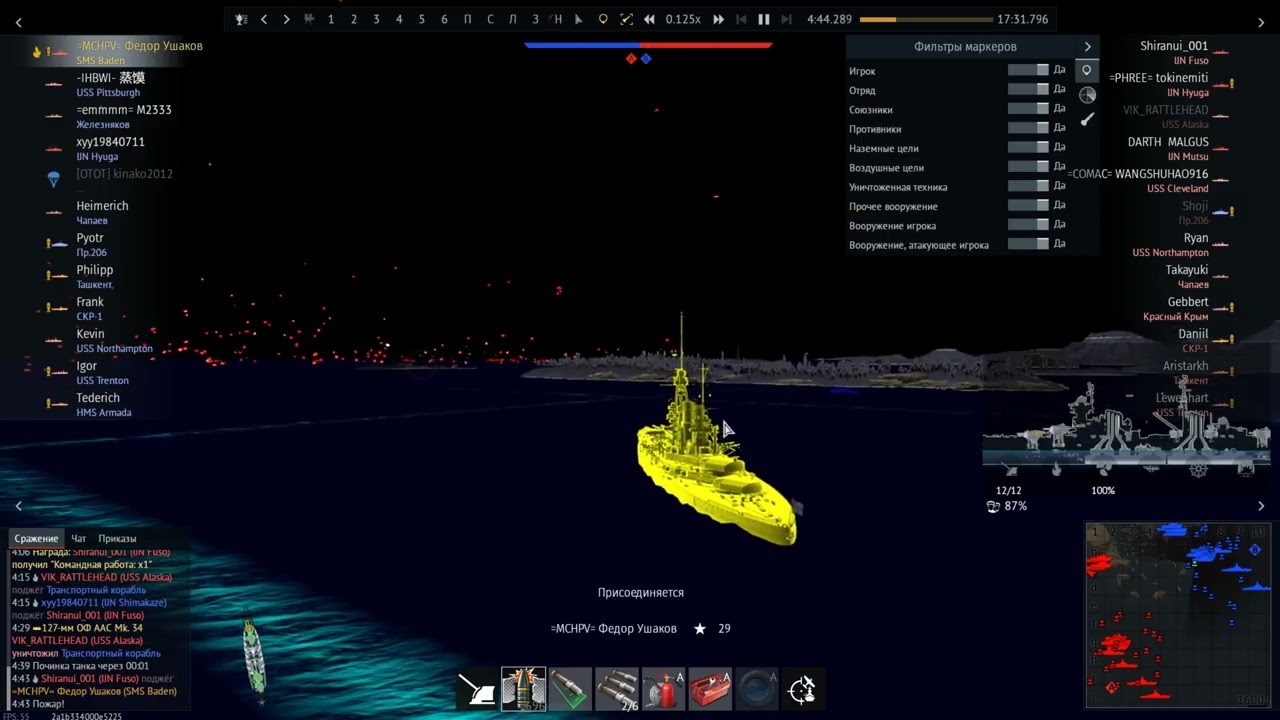Screen dimensions: 1280x720
Task: Activate the unwatering pump action slot
Action: 757,689
